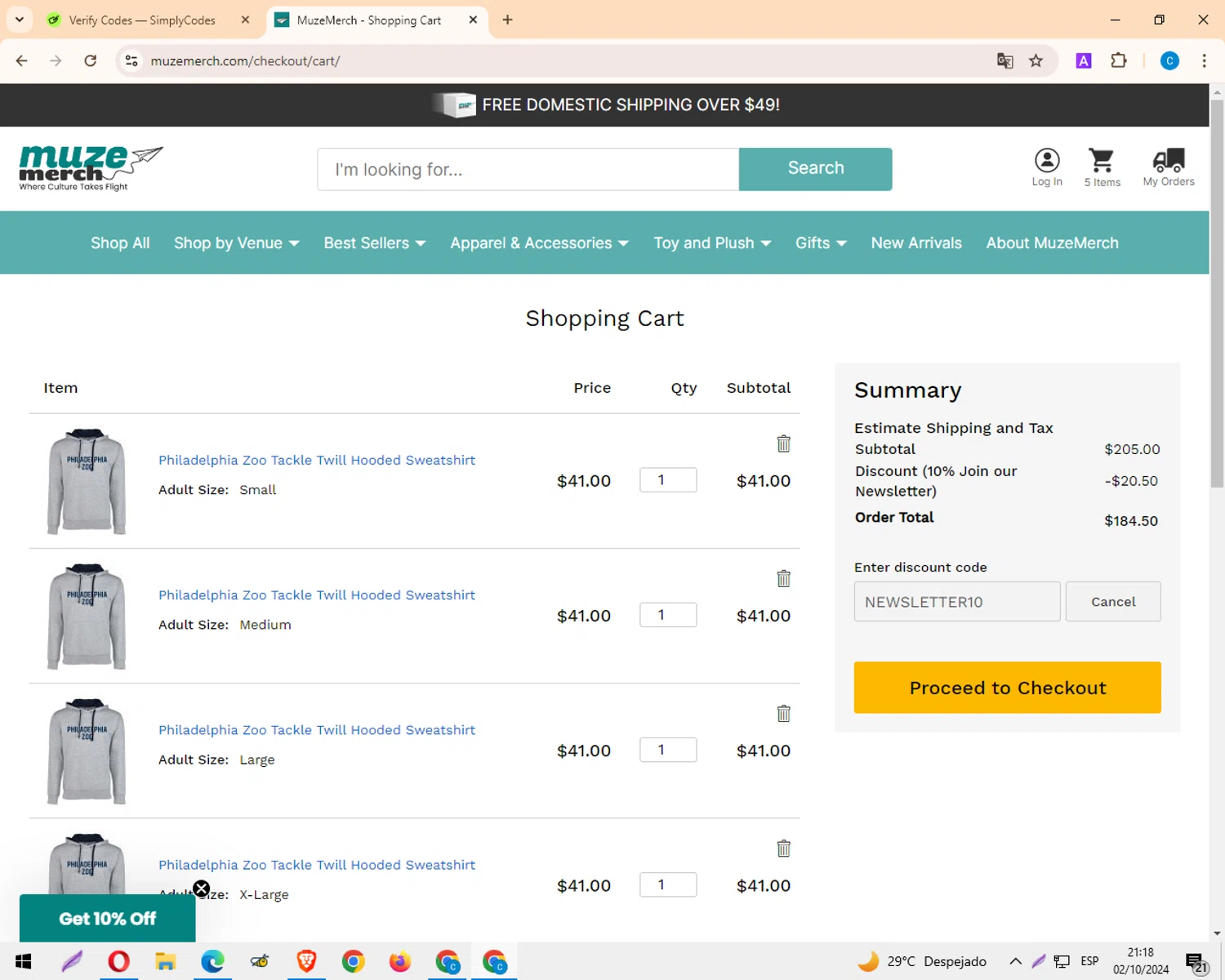The image size is (1225, 980).
Task: Go back to the previous page
Action: click(22, 60)
